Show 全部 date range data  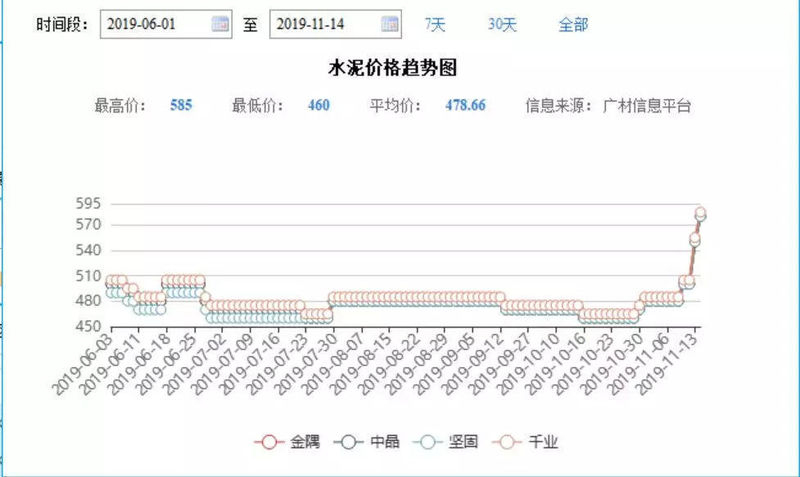point(573,24)
